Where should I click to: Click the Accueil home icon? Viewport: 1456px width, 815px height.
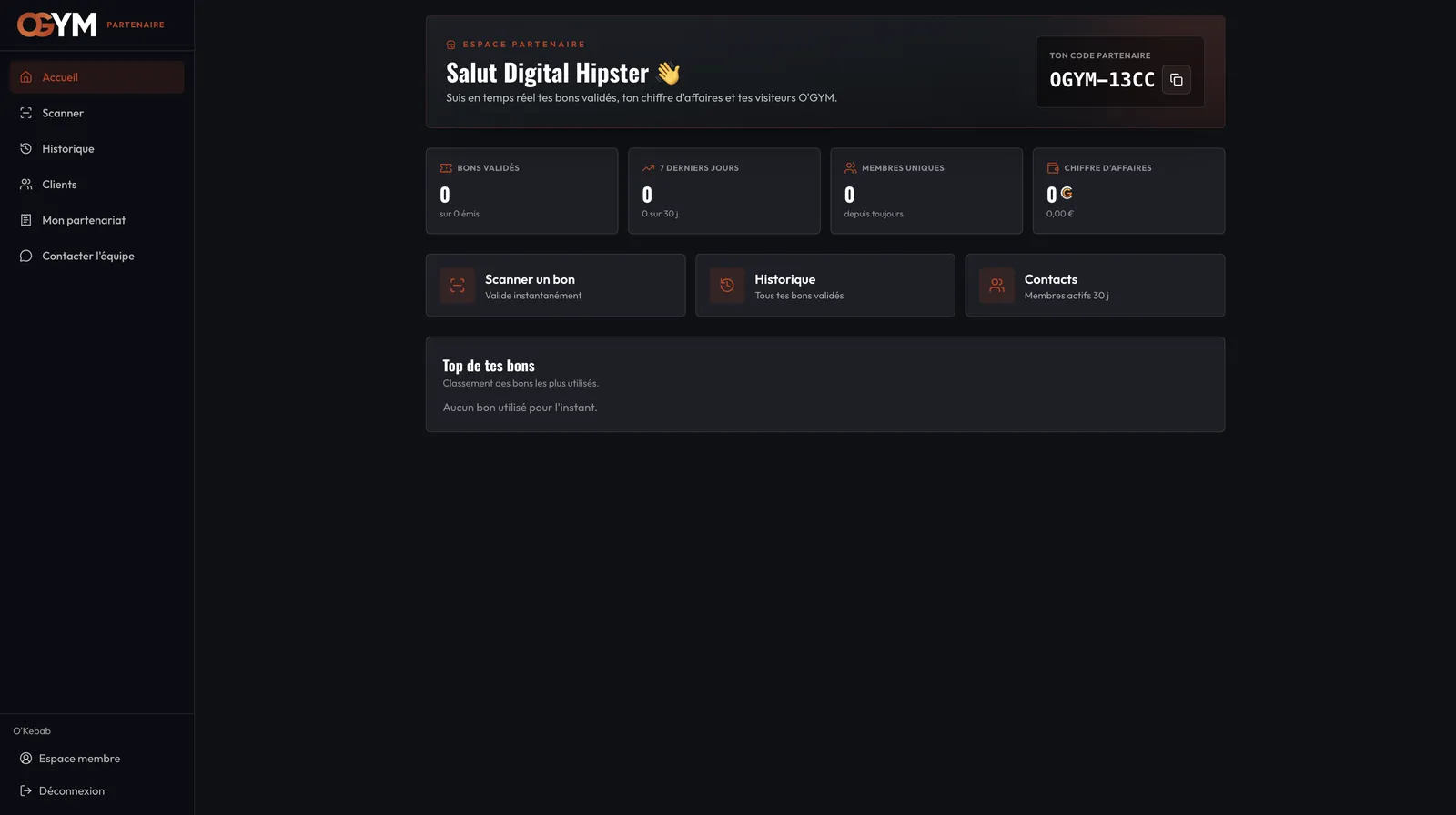[26, 77]
